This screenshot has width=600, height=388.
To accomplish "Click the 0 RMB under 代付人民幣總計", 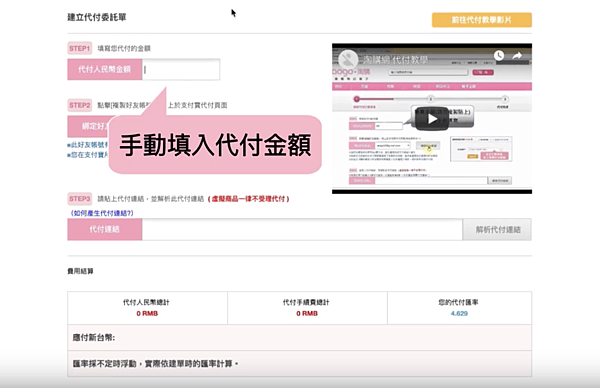I will click(x=147, y=313).
